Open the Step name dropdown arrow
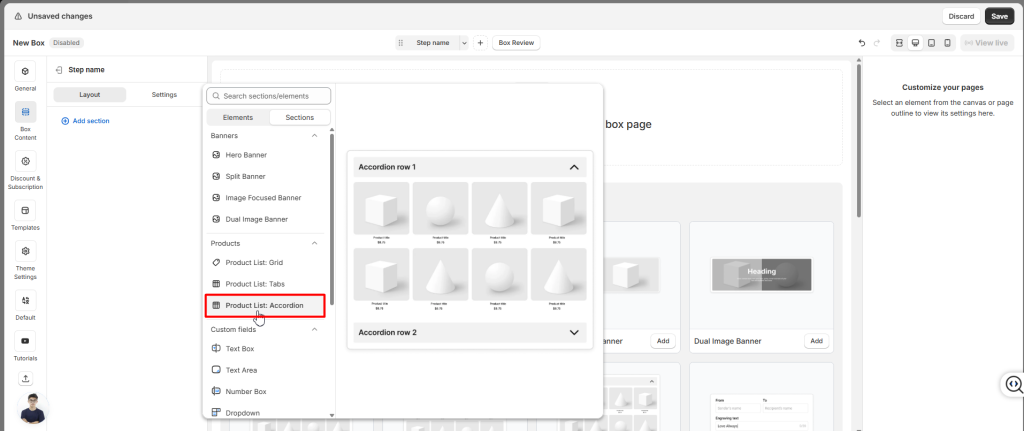The height and width of the screenshot is (431, 1024). coord(463,43)
